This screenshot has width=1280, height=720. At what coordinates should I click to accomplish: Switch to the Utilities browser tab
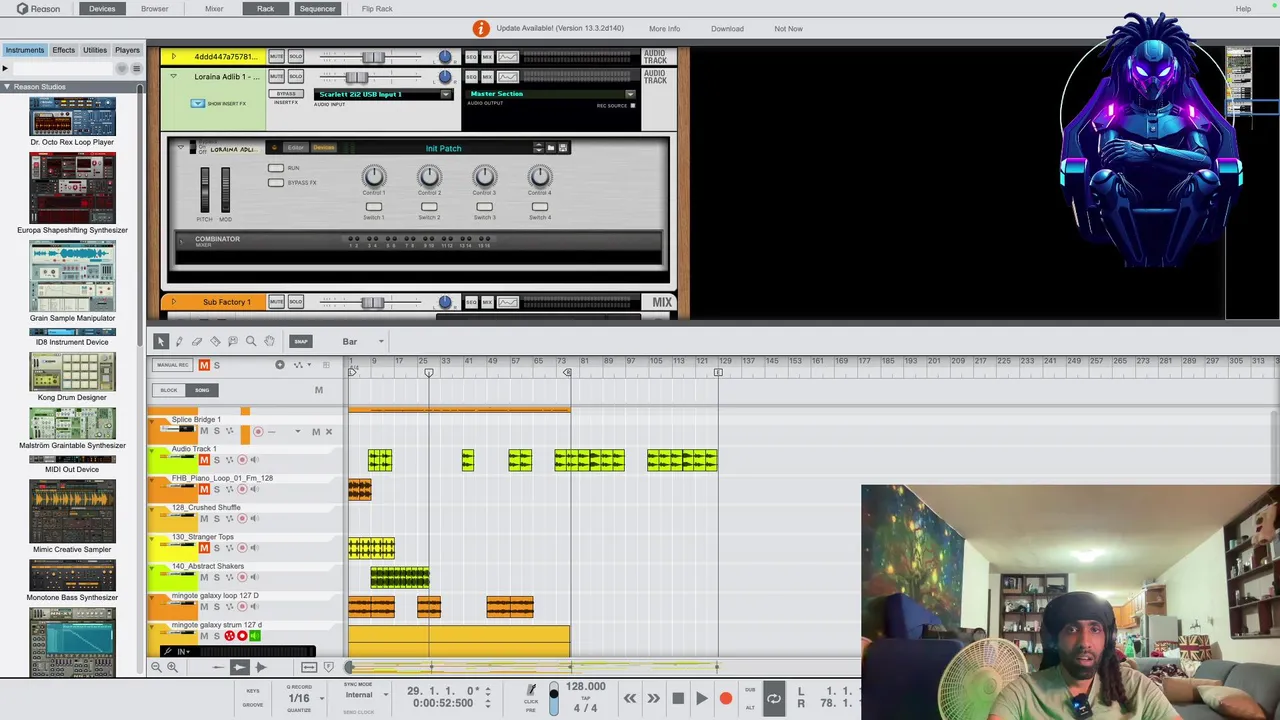(95, 50)
